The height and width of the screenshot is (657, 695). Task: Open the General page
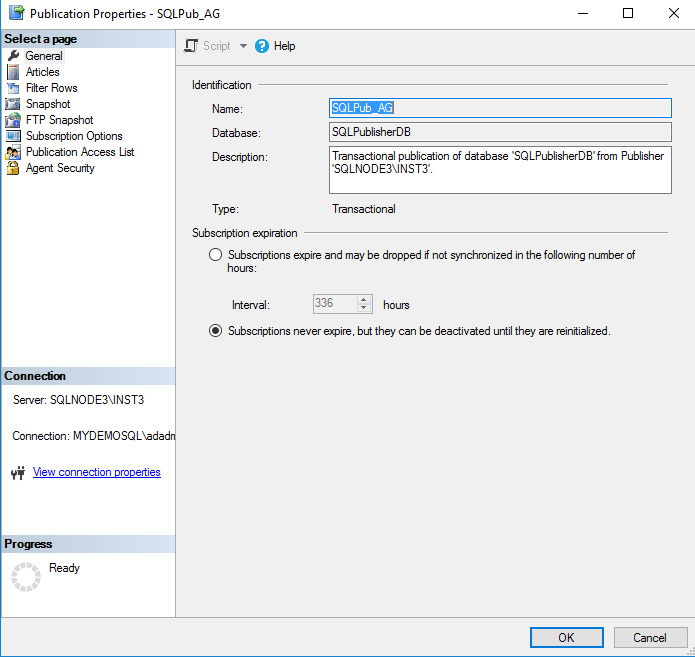pos(44,56)
